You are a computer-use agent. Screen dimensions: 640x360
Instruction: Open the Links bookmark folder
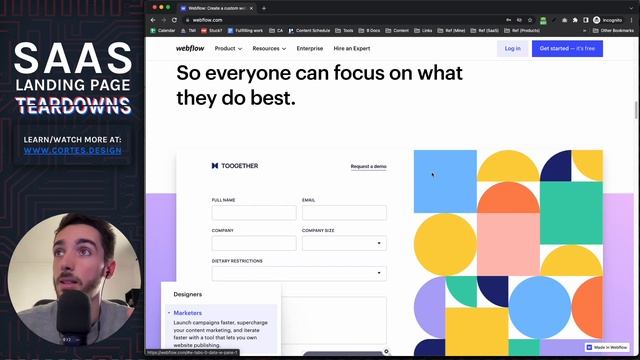coord(423,31)
